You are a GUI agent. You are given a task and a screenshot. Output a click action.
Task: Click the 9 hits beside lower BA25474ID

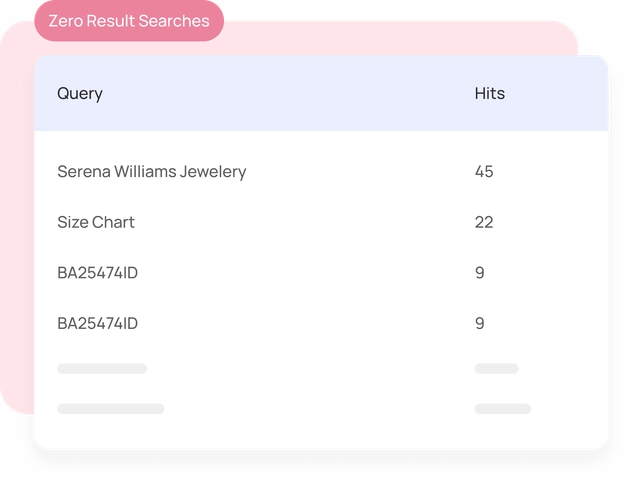click(480, 323)
